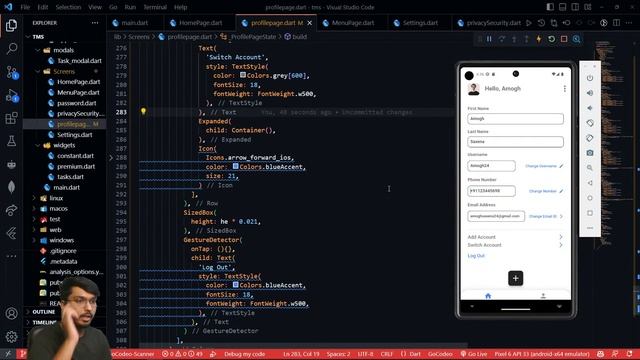Open the File menu

click(x=25, y=7)
